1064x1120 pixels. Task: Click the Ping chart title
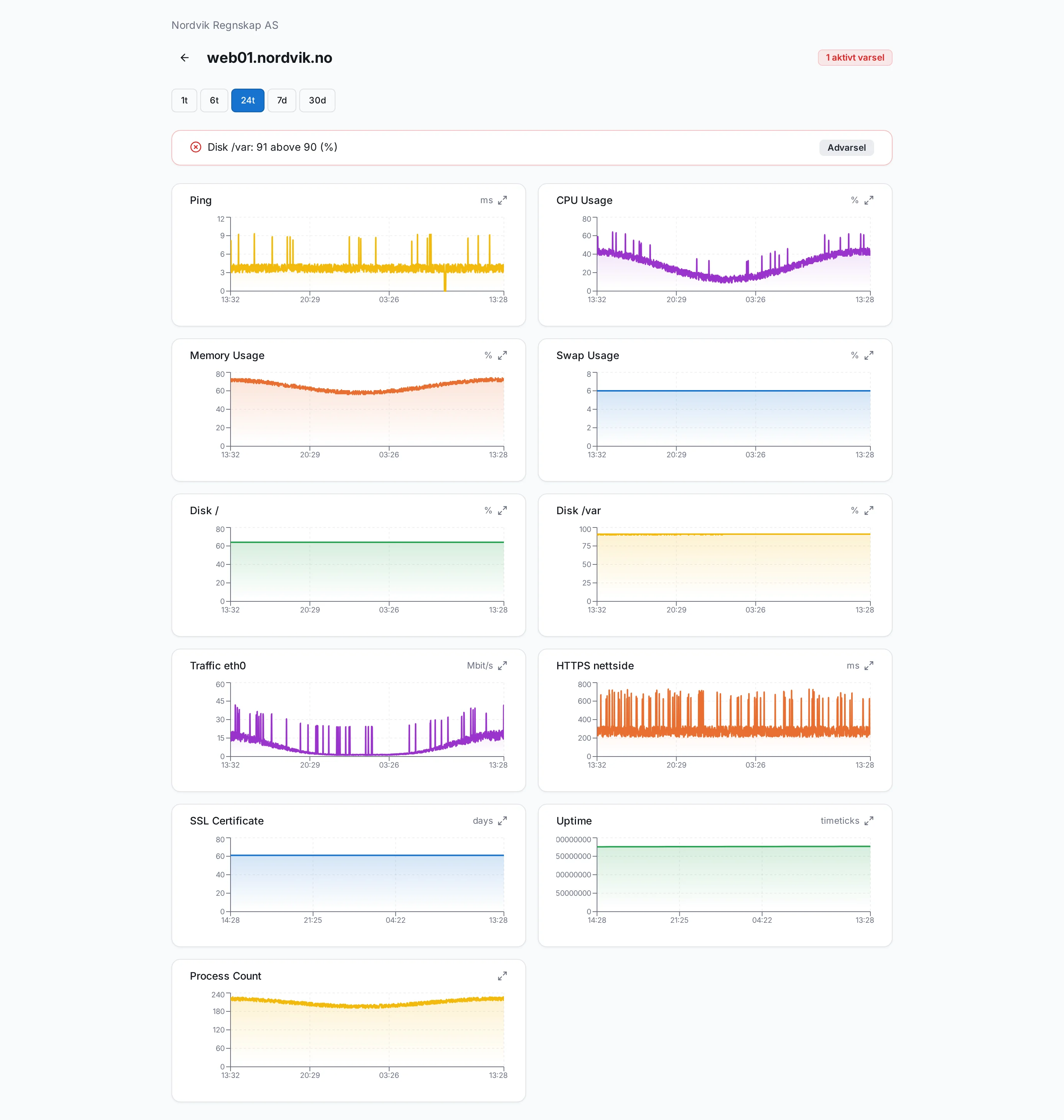point(201,200)
